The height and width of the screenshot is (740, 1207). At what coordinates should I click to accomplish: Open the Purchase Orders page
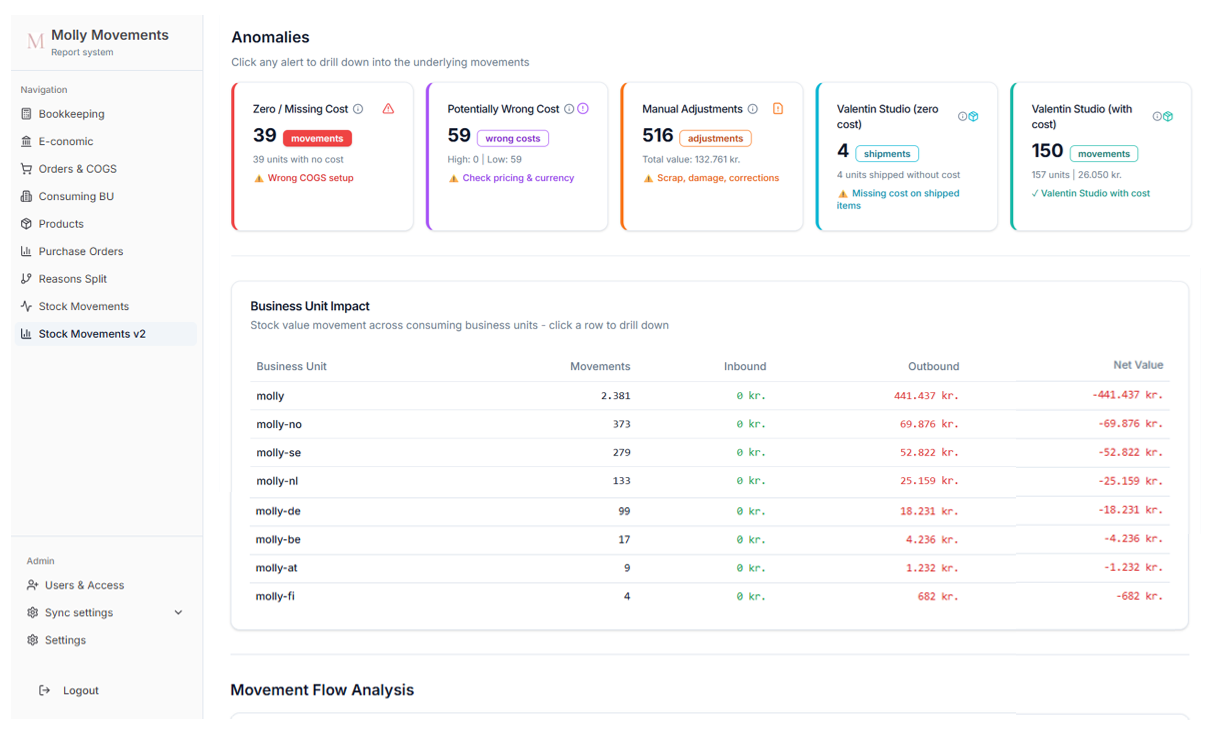pos(80,252)
